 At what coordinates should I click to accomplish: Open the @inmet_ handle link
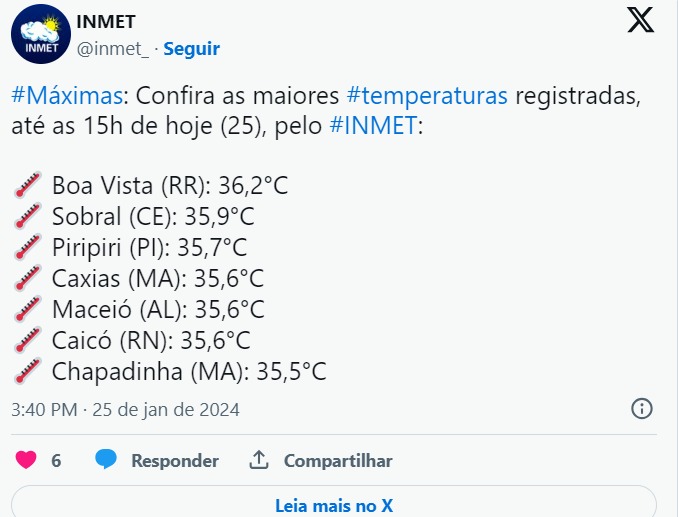pyautogui.click(x=113, y=48)
